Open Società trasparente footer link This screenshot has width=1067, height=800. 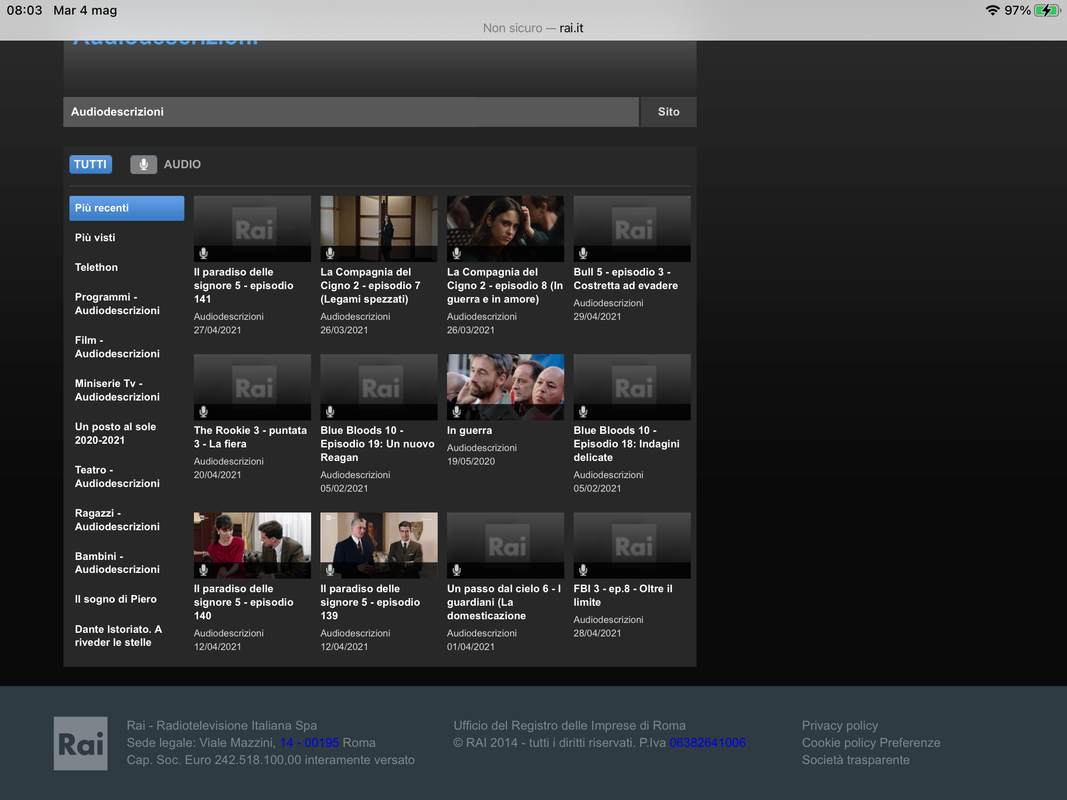[x=855, y=760]
